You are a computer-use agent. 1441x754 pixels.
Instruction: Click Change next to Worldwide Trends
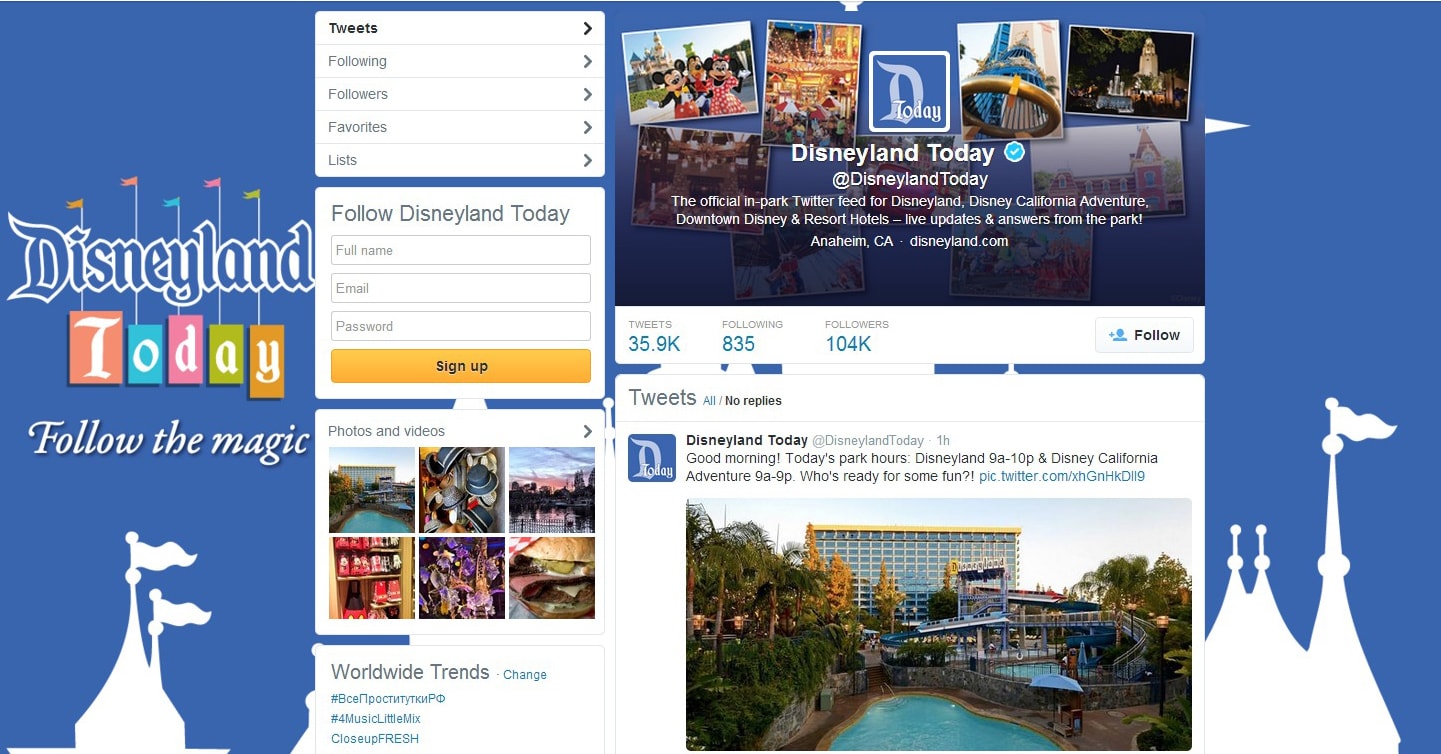pos(525,675)
